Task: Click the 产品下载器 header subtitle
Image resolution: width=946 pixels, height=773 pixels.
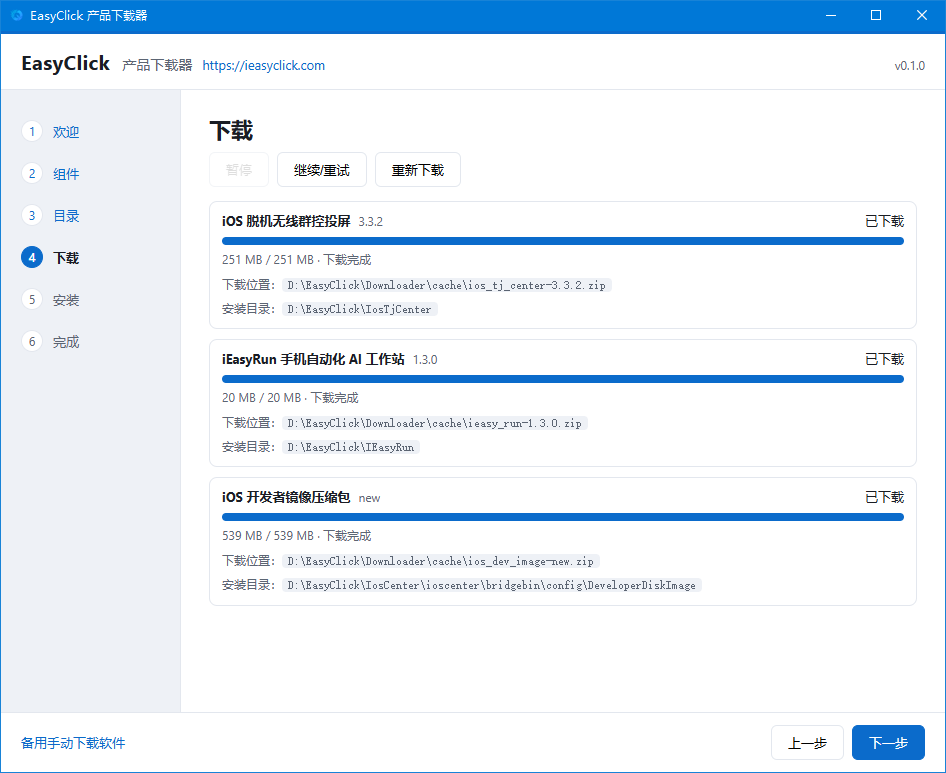Action: pos(157,65)
